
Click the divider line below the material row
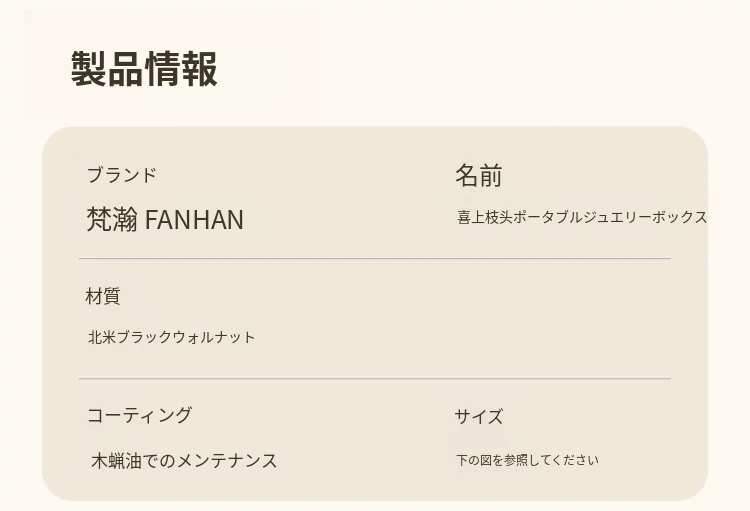click(x=374, y=379)
